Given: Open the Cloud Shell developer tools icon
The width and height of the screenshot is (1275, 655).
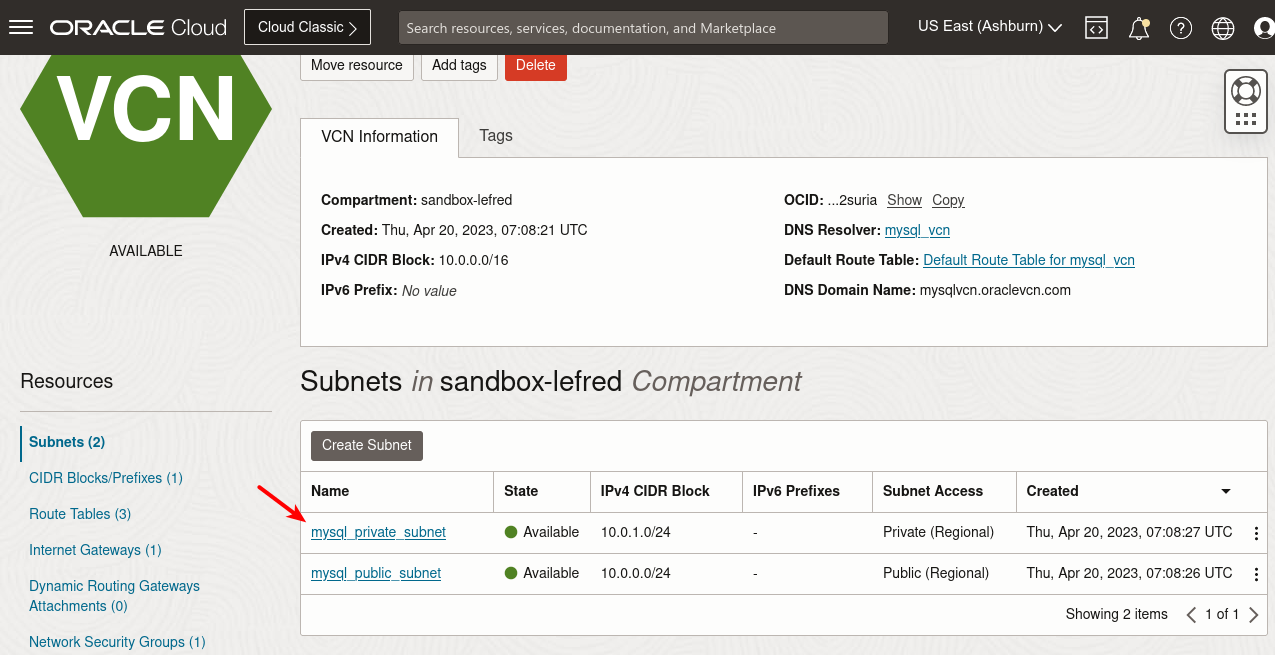Looking at the screenshot, I should click(1096, 28).
